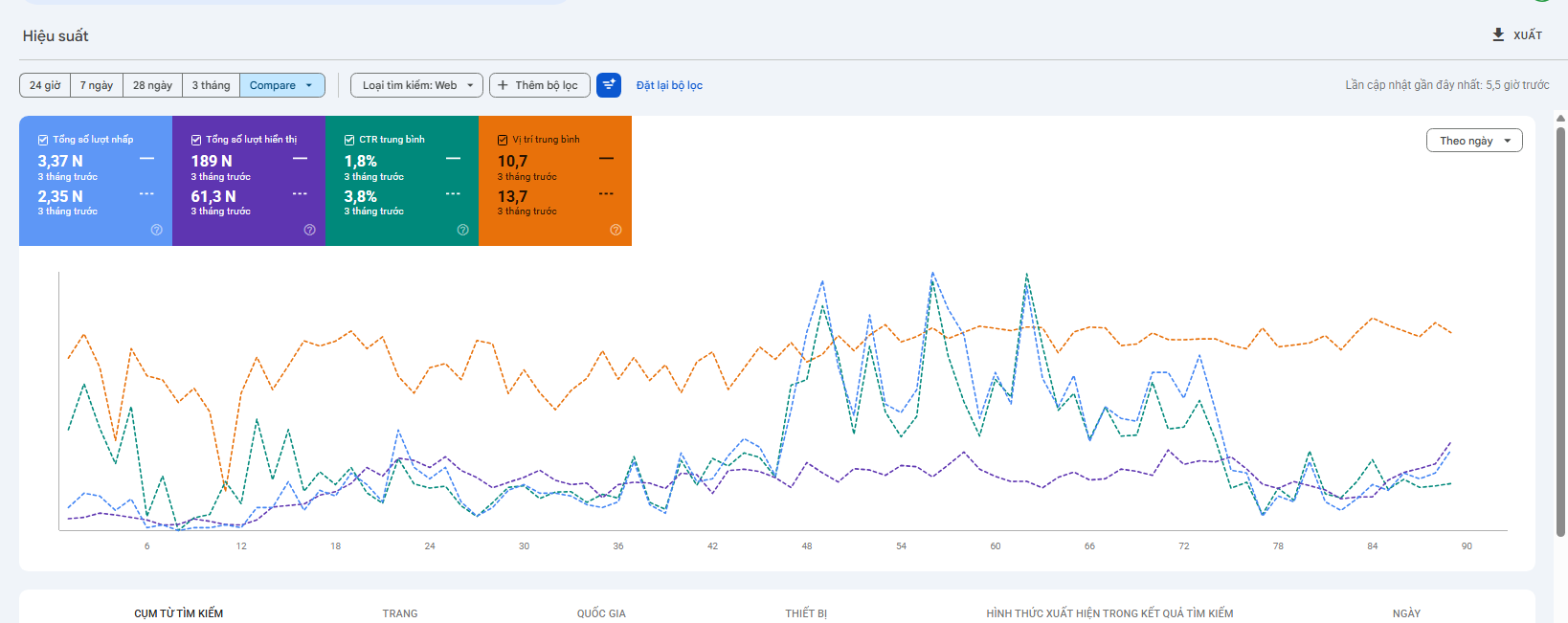Click the vertical page scrollbar
The image size is (1568, 623).
[1560, 330]
